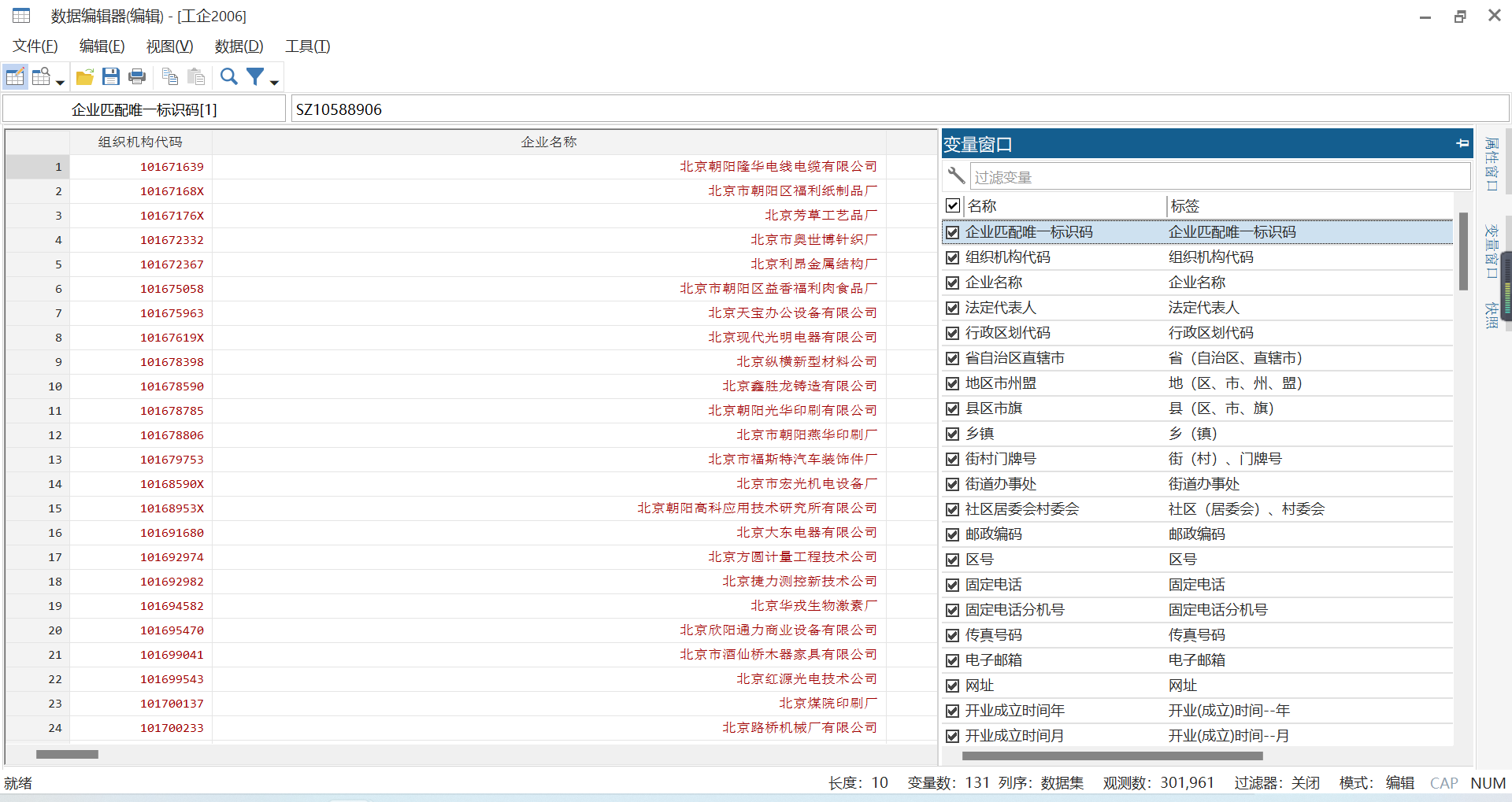Uncheck the 行政区划代码 variable checkbox
Image resolution: width=1512 pixels, height=802 pixels.
pos(953,333)
